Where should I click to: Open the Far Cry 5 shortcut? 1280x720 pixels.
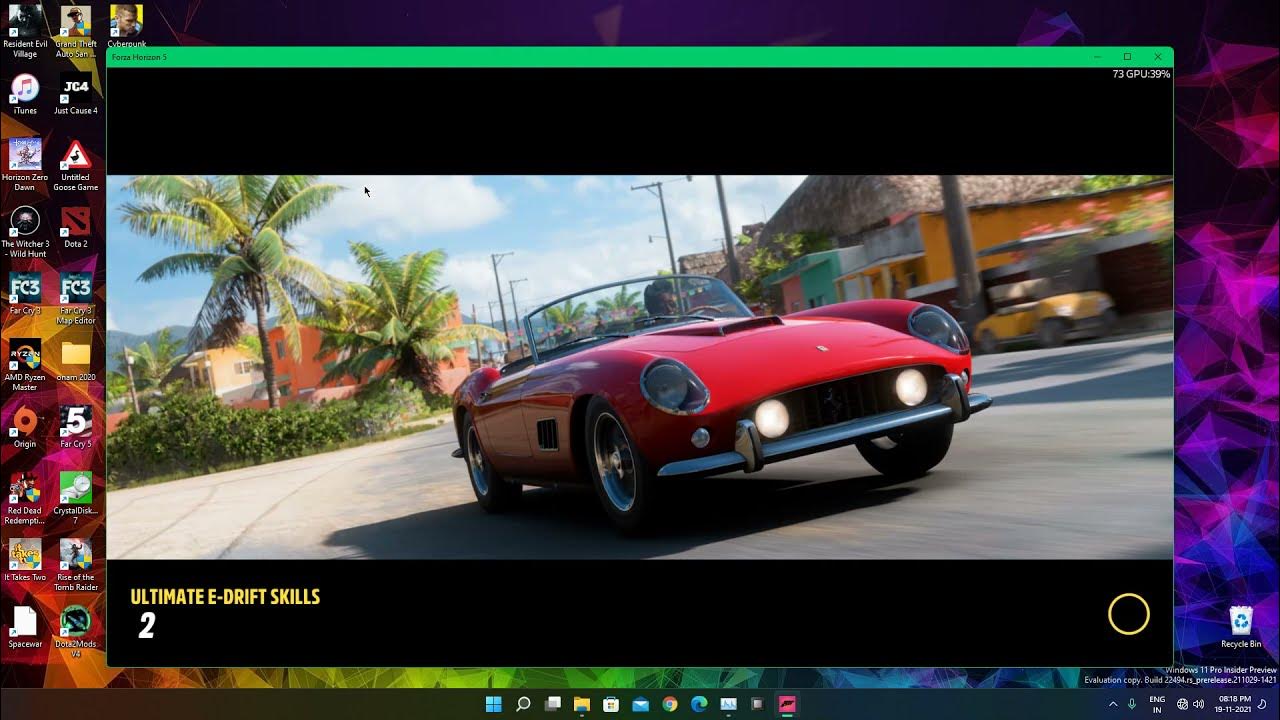(x=76, y=427)
